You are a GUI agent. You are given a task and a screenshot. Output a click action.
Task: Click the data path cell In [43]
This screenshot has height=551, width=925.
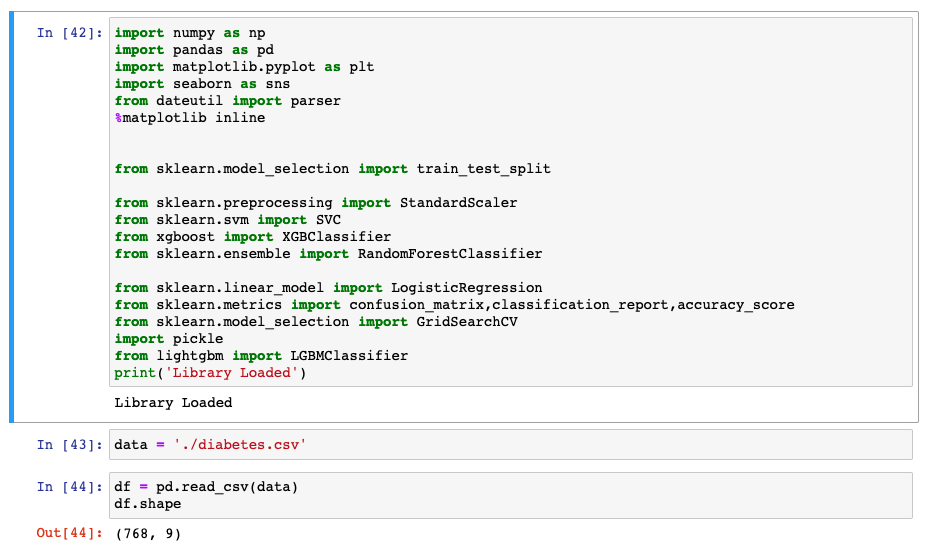pos(510,445)
